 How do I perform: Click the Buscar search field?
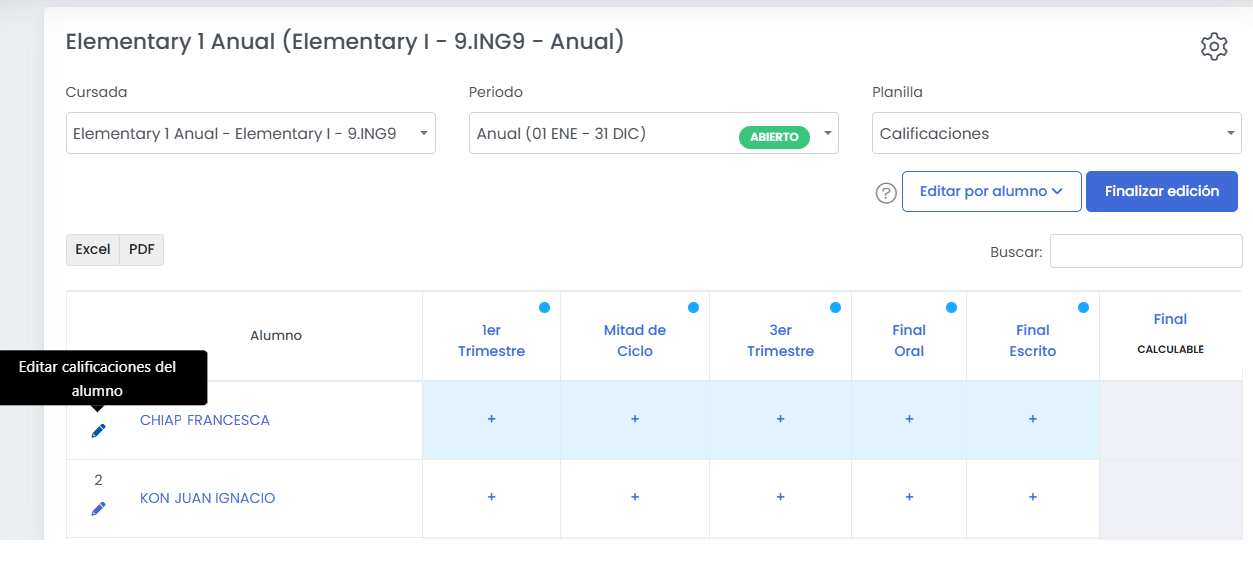(x=1146, y=251)
